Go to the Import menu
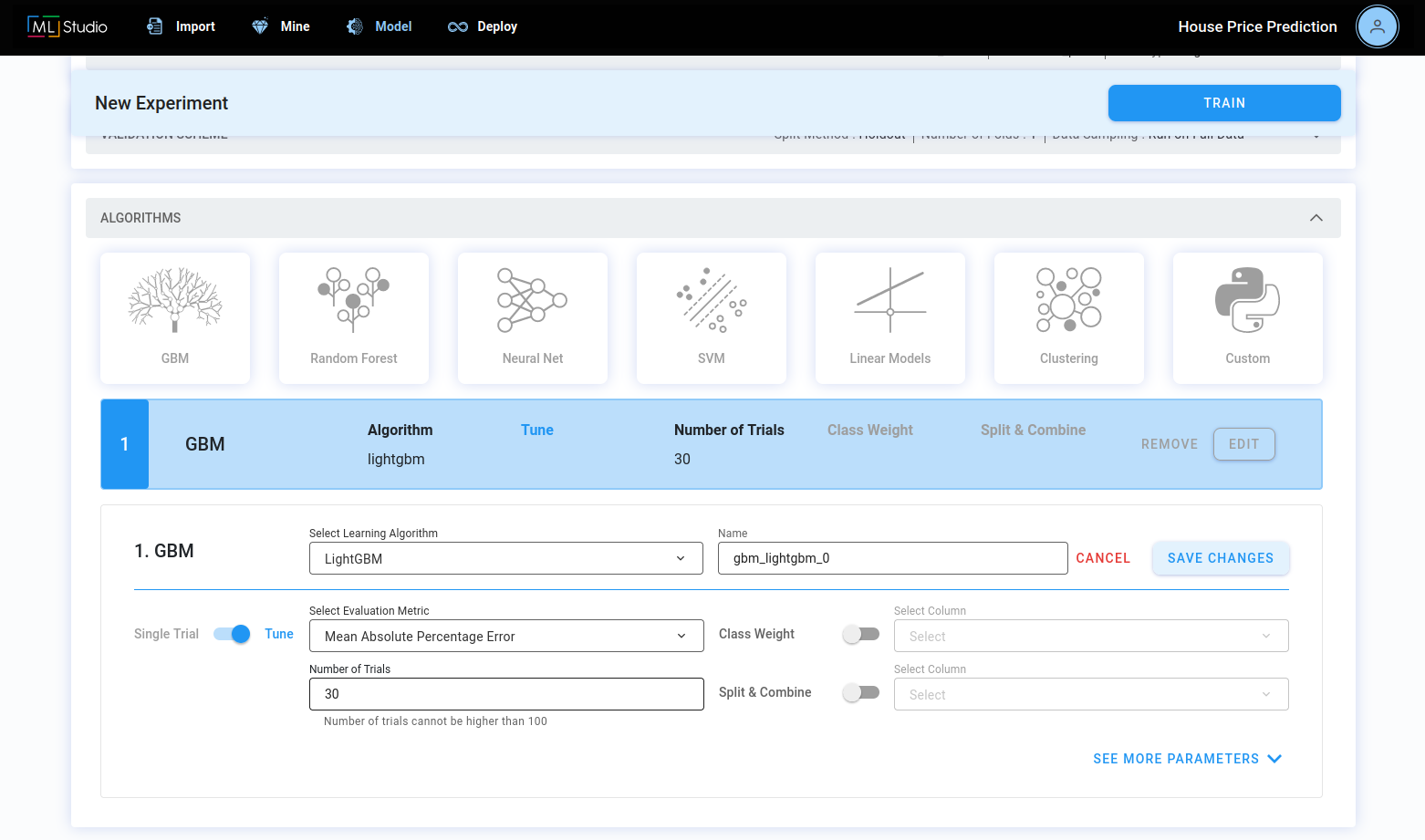The image size is (1425, 840). [181, 26]
